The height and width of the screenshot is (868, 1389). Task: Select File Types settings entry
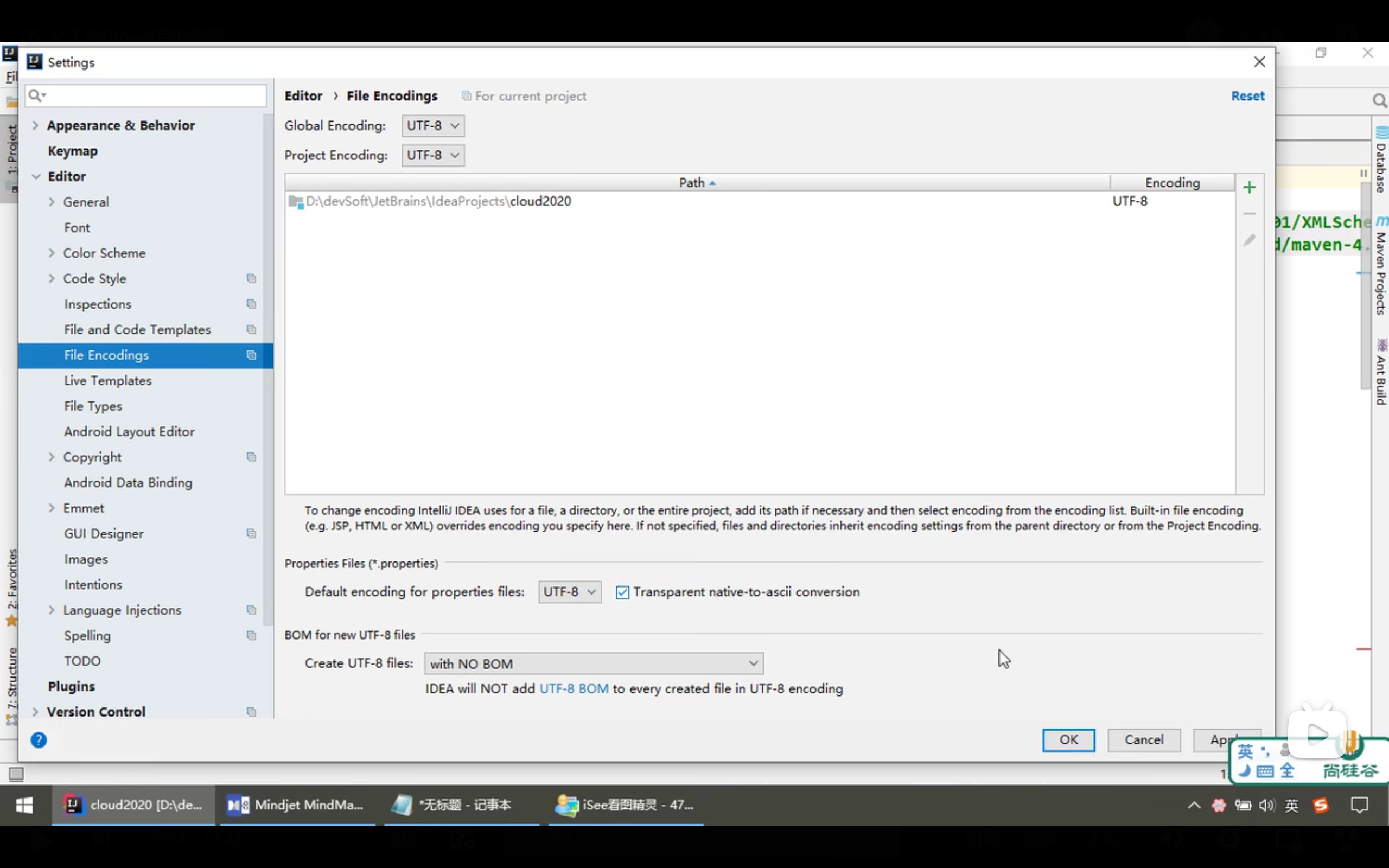(93, 406)
